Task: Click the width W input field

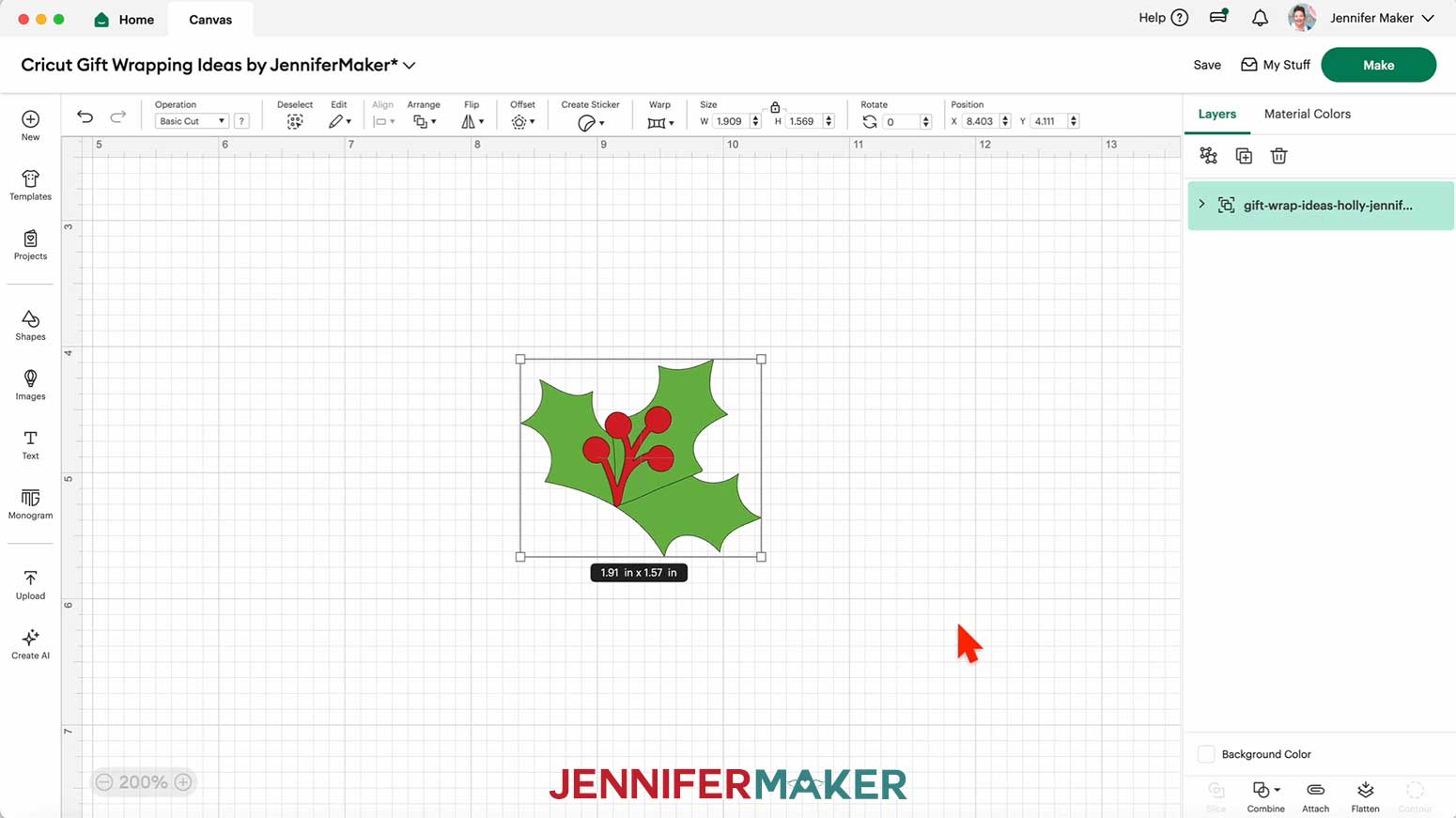Action: tap(730, 121)
